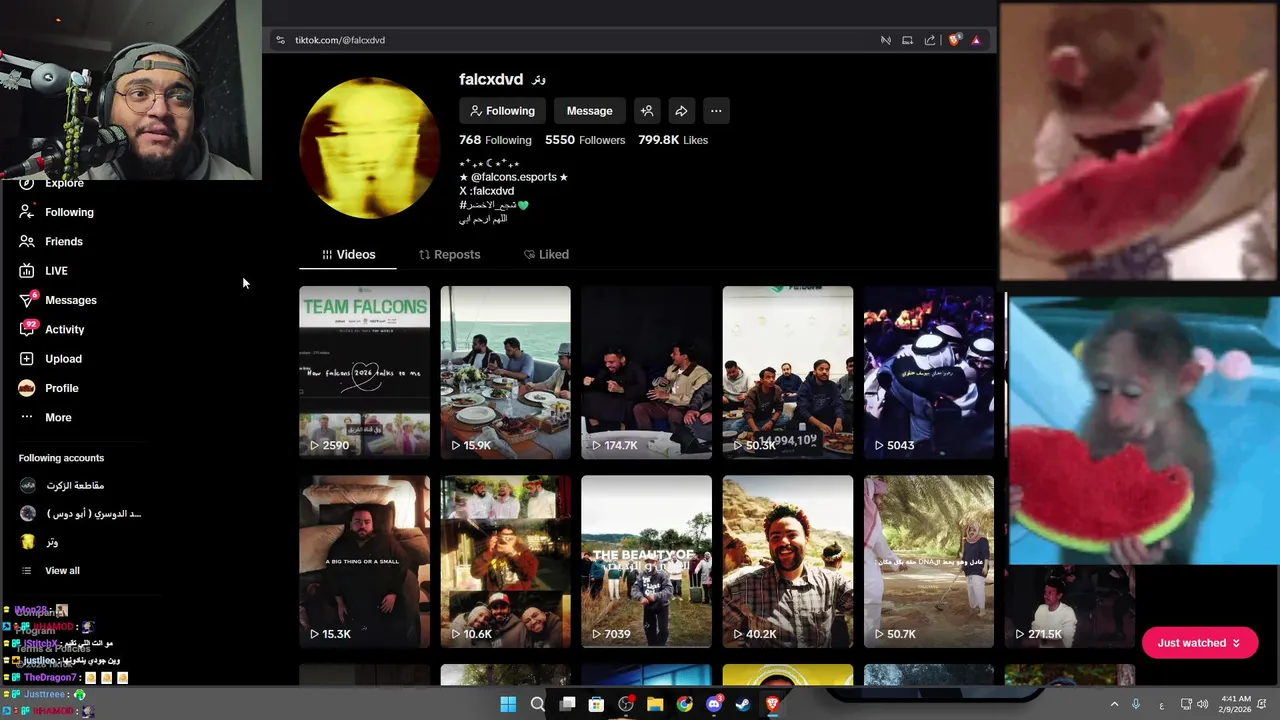Open the video with 50.7K views

click(929, 561)
